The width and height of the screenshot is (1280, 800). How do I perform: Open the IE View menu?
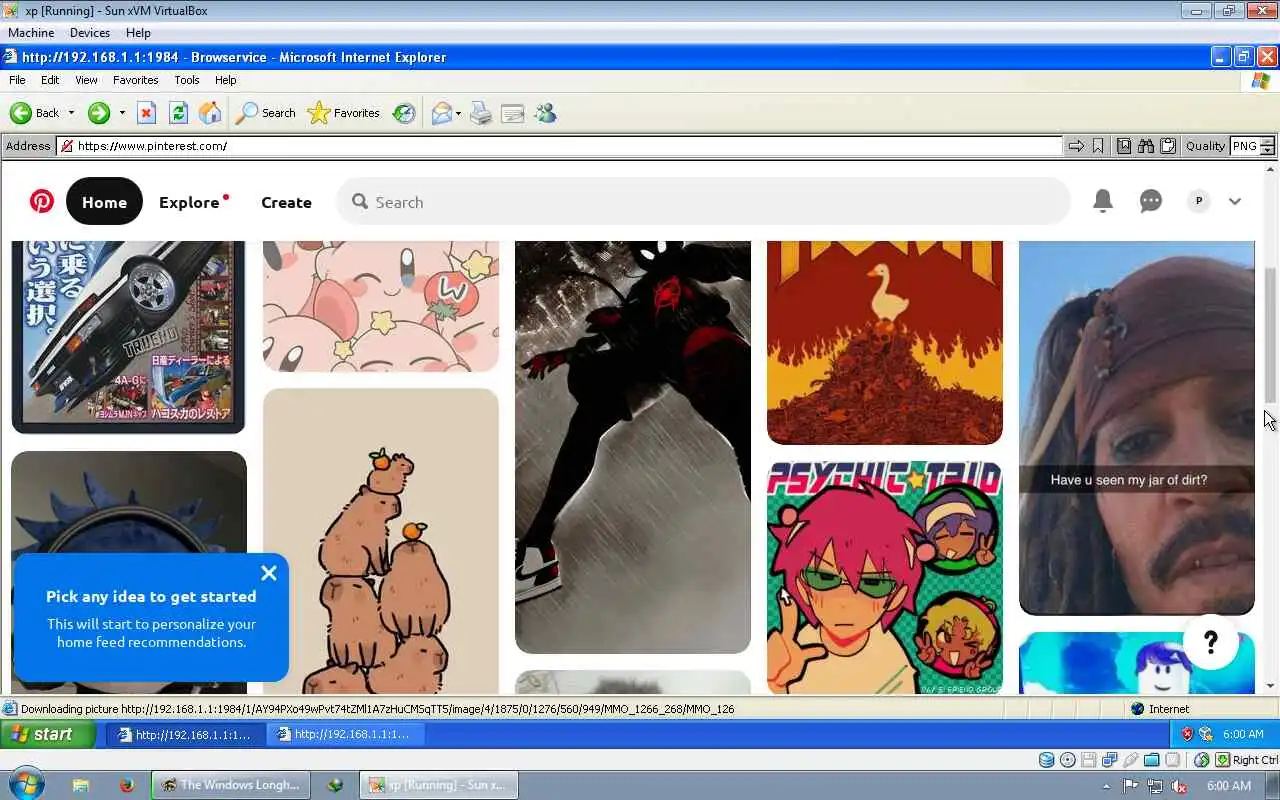tap(86, 80)
